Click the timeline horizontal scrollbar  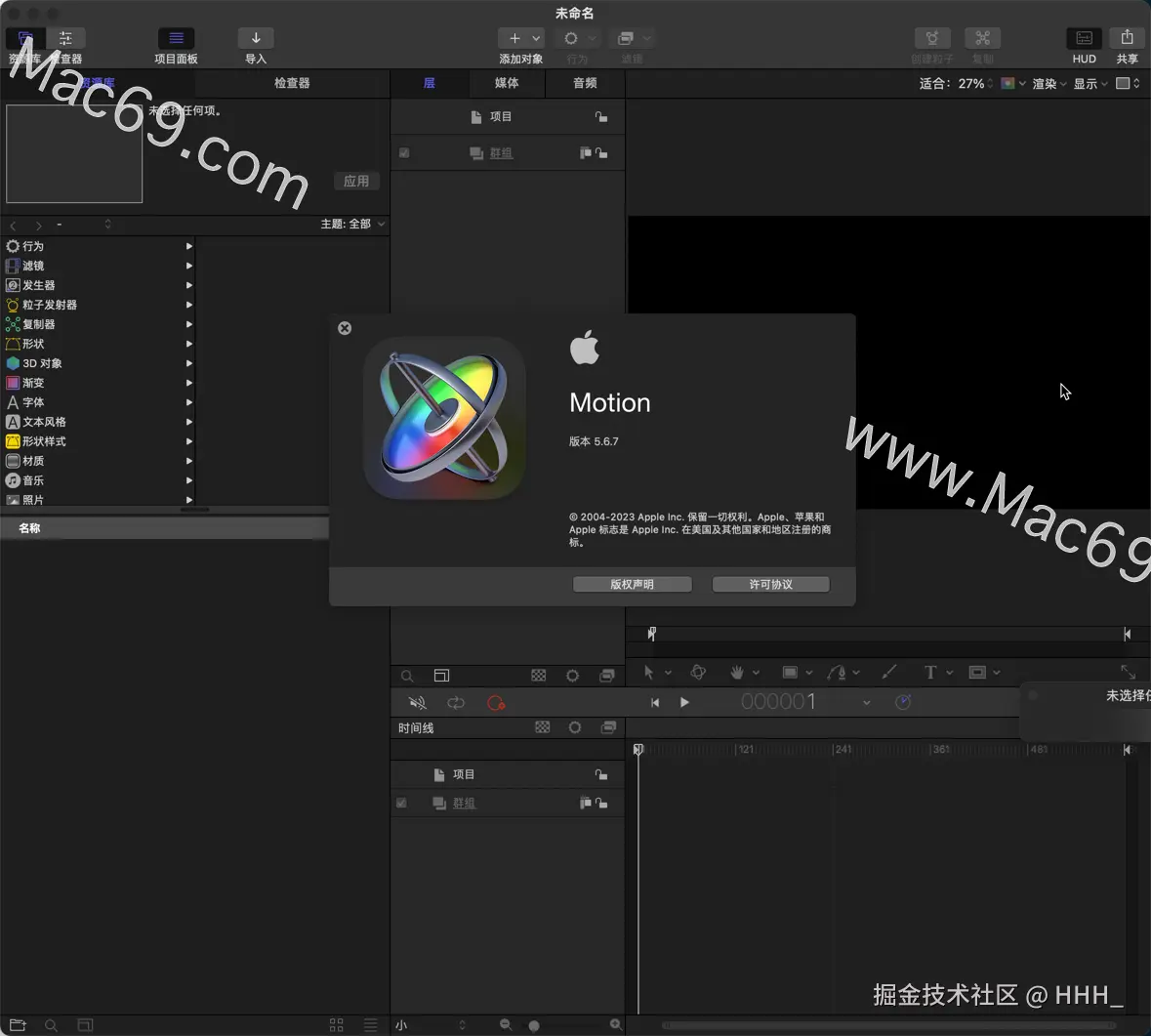[x=888, y=1025]
